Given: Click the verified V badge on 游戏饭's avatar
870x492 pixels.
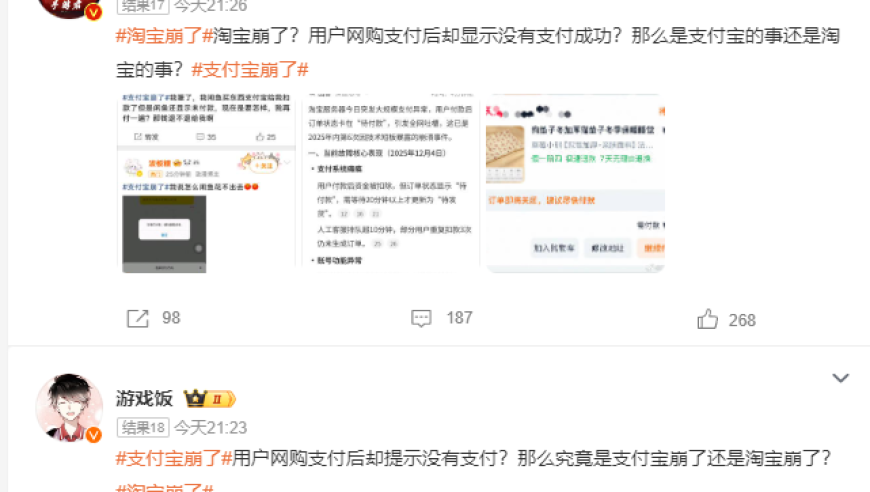Looking at the screenshot, I should 93,435.
